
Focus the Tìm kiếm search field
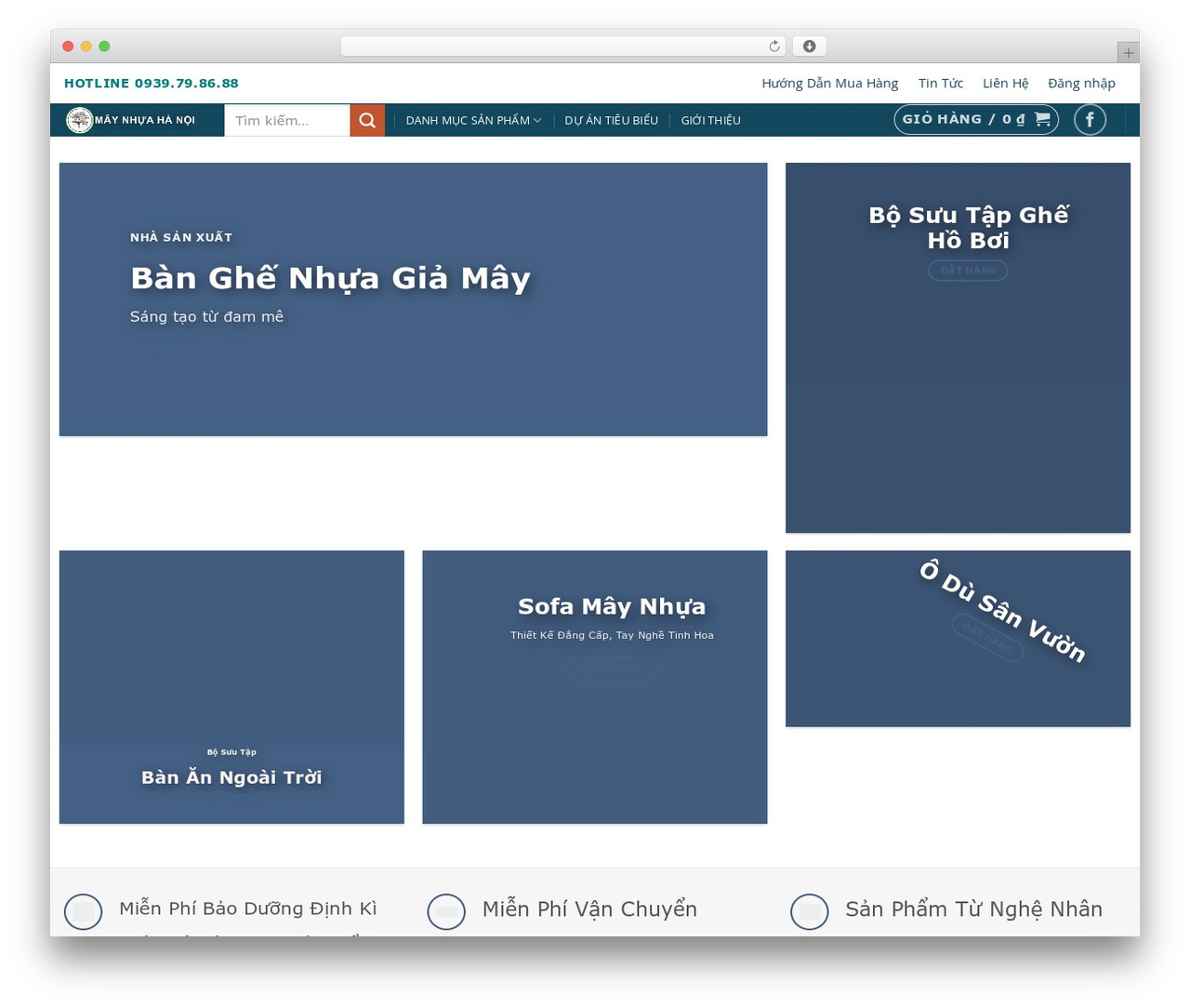coord(287,120)
